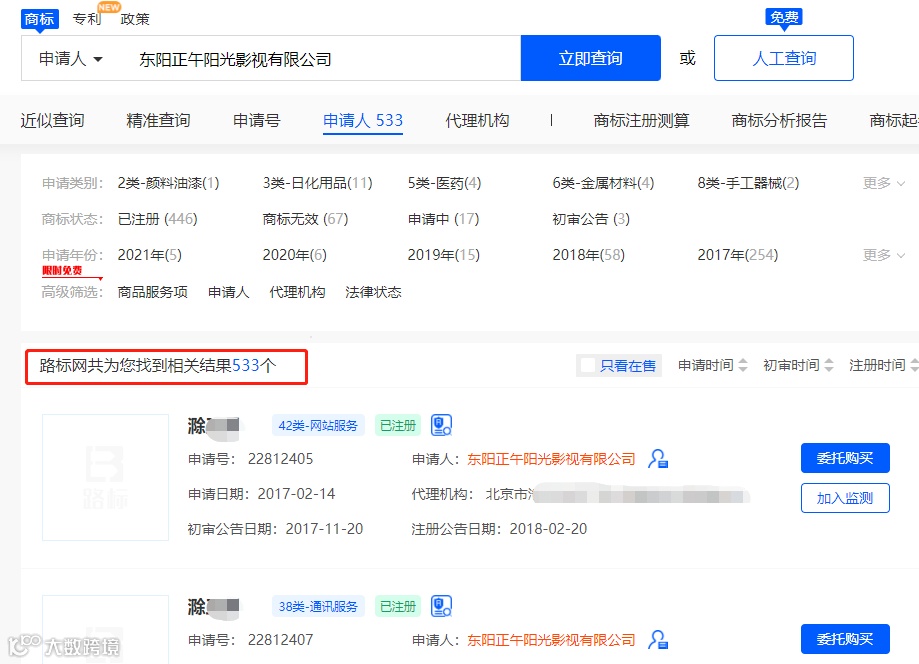This screenshot has height=664, width=919.
Task: Filter by 2类-颜料油漆(1)
Action: (x=168, y=183)
